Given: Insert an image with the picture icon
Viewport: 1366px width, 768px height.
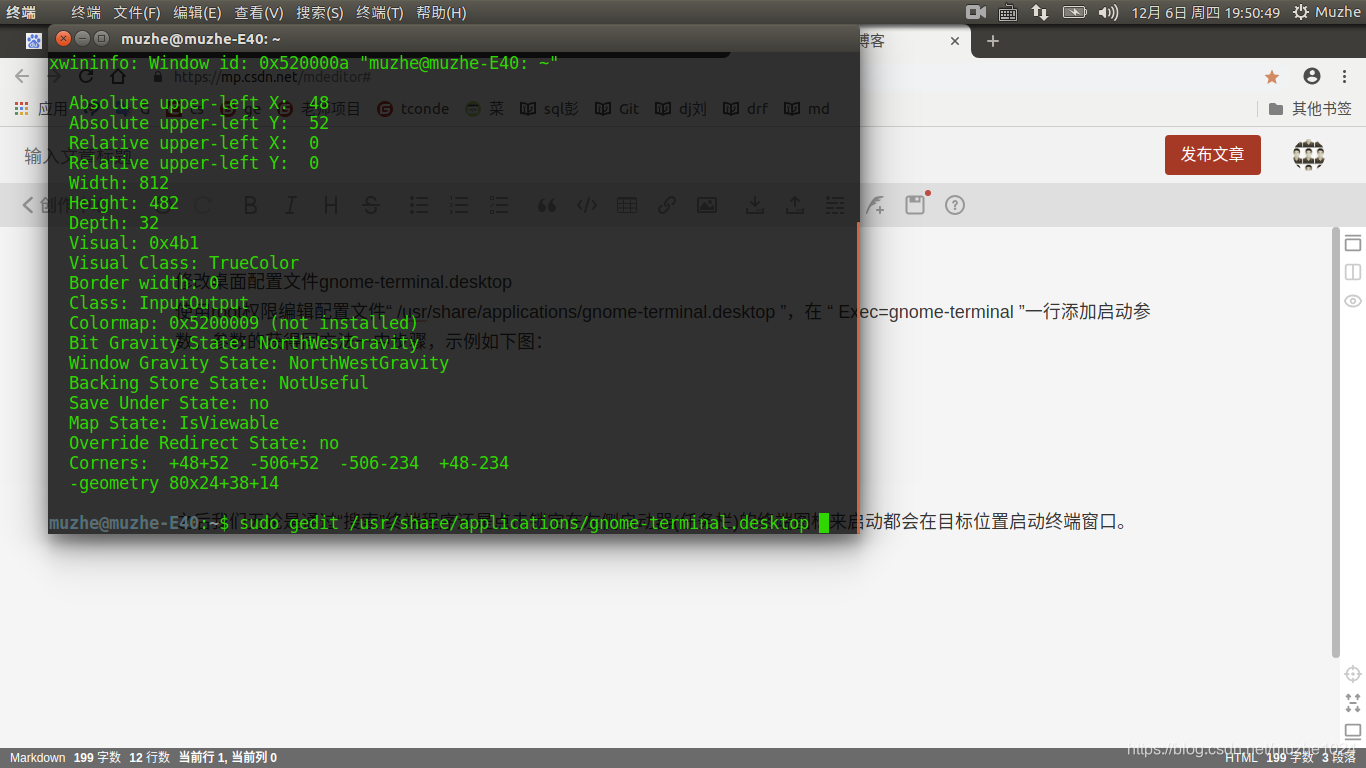Looking at the screenshot, I should [707, 205].
